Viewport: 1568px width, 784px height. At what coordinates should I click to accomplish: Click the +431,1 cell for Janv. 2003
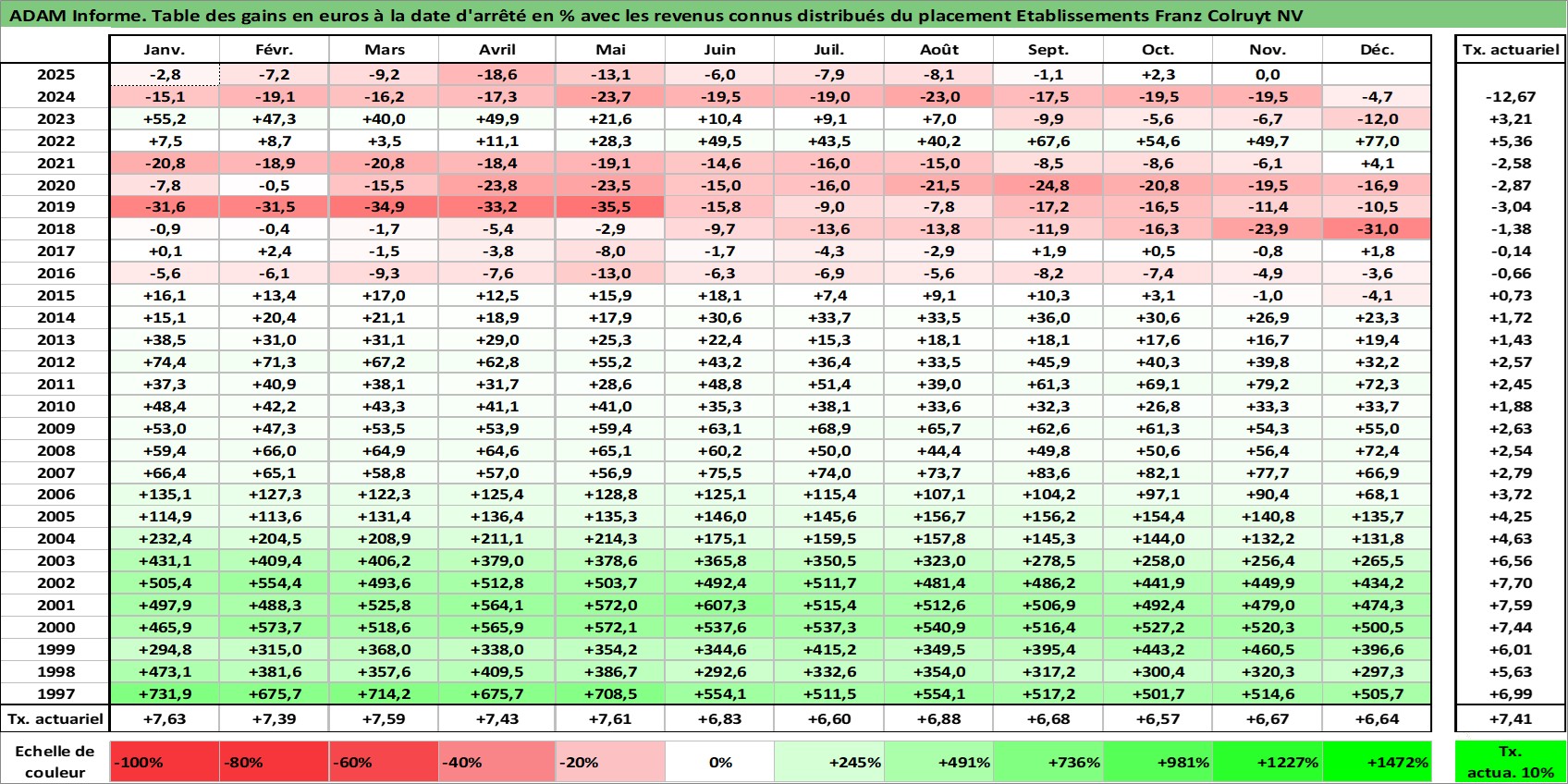coord(165,561)
